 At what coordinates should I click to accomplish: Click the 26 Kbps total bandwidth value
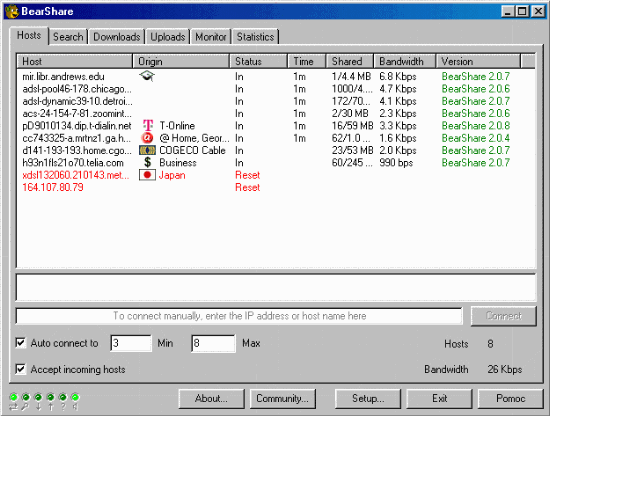504,369
